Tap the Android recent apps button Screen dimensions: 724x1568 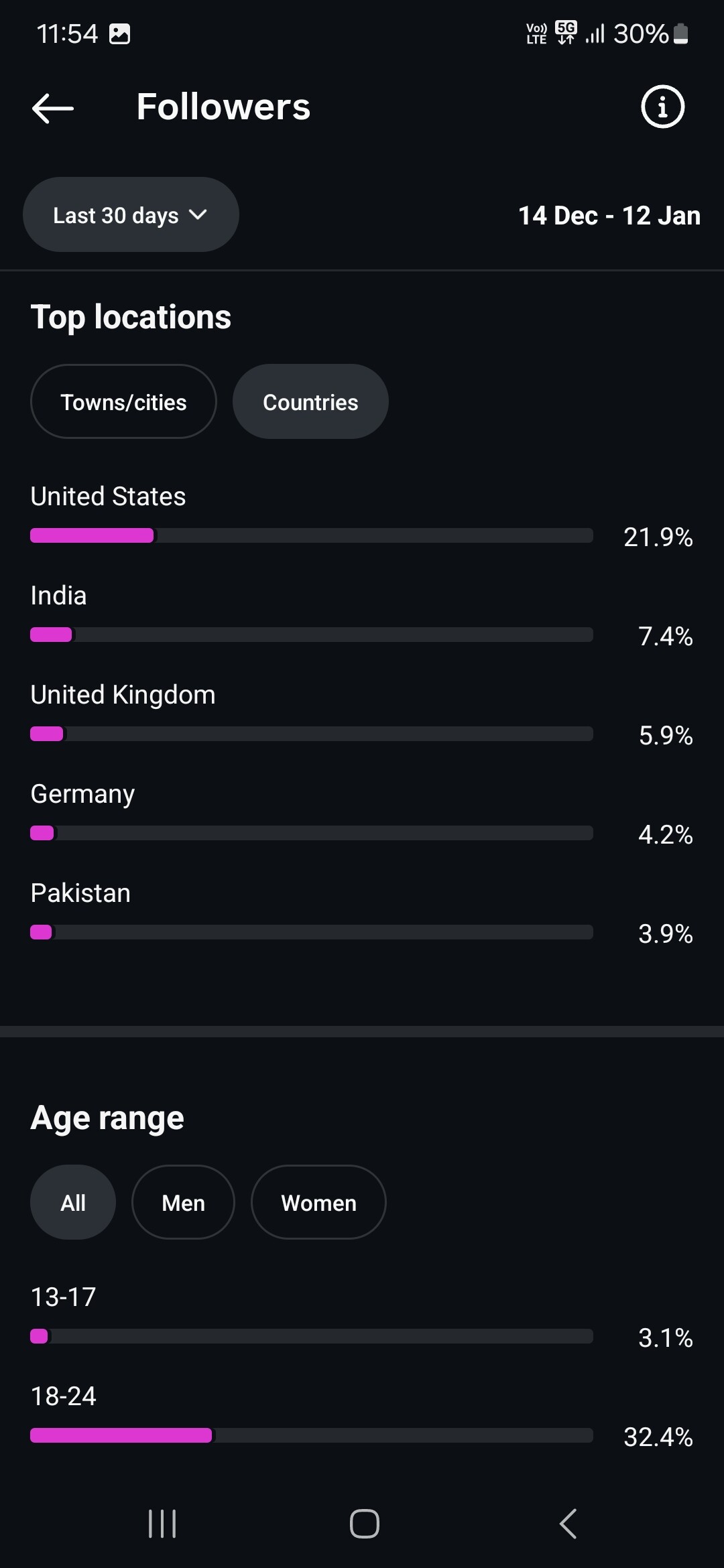click(162, 1523)
